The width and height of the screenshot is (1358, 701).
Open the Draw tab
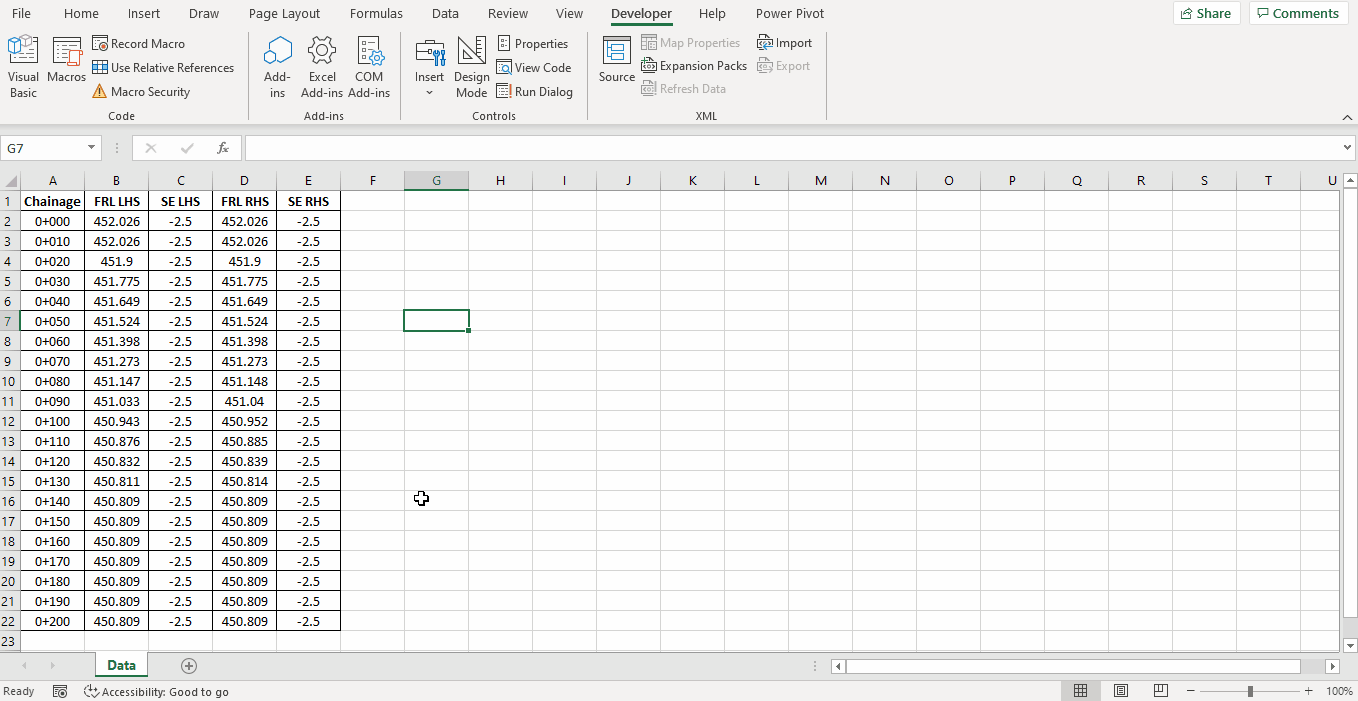204,14
